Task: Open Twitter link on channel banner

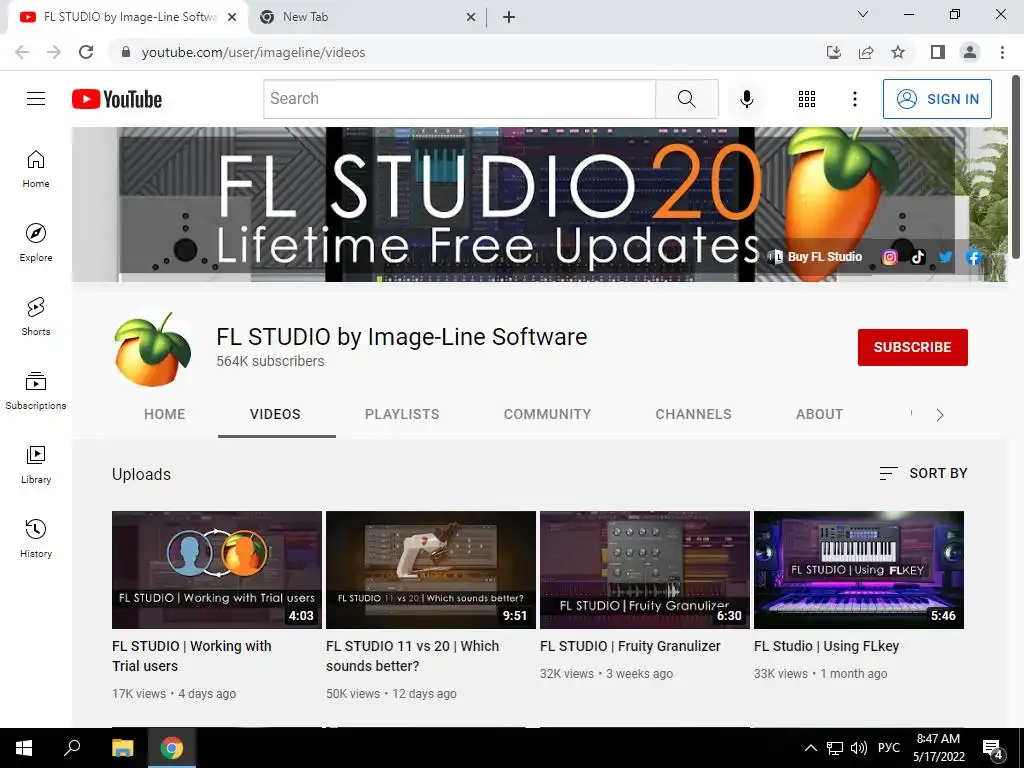Action: click(x=946, y=257)
